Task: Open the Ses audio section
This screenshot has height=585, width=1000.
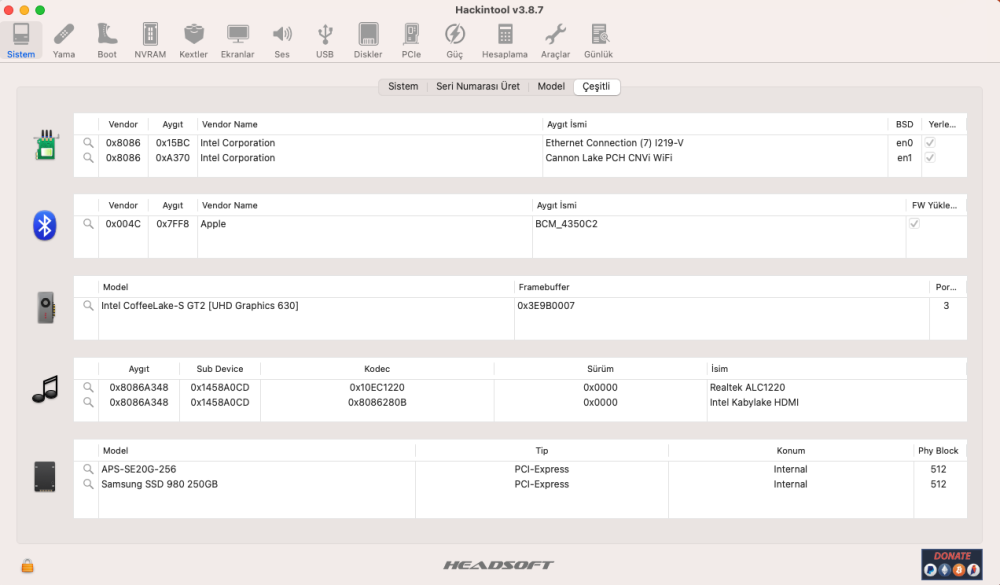Action: click(282, 41)
